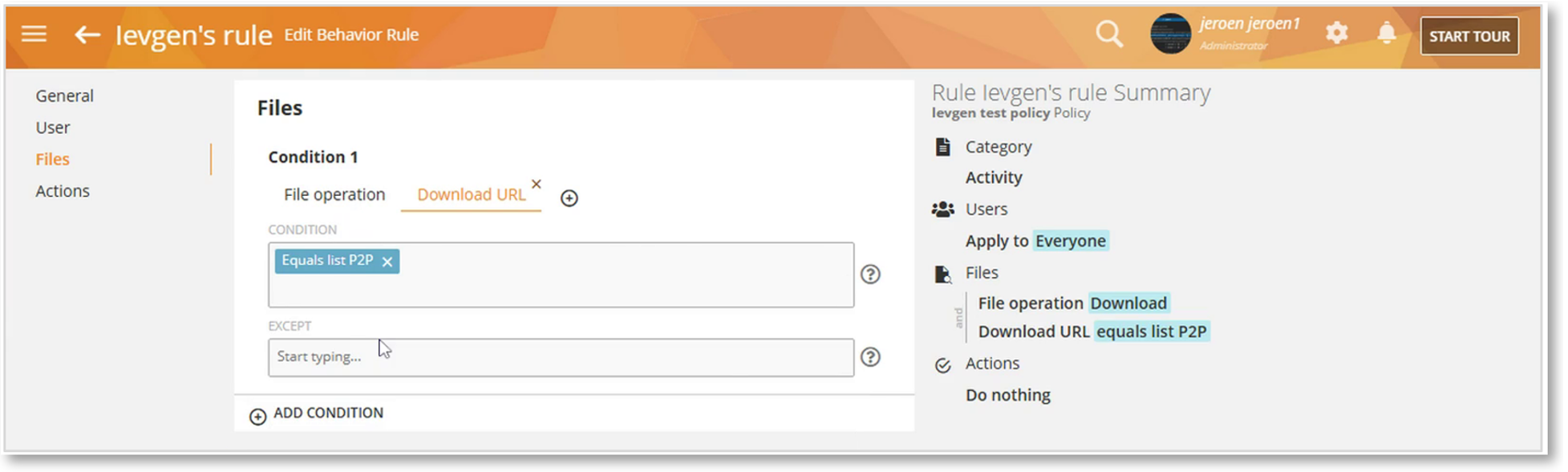Click the Category document icon in summary
This screenshot has height=472, width=1568.
943,147
